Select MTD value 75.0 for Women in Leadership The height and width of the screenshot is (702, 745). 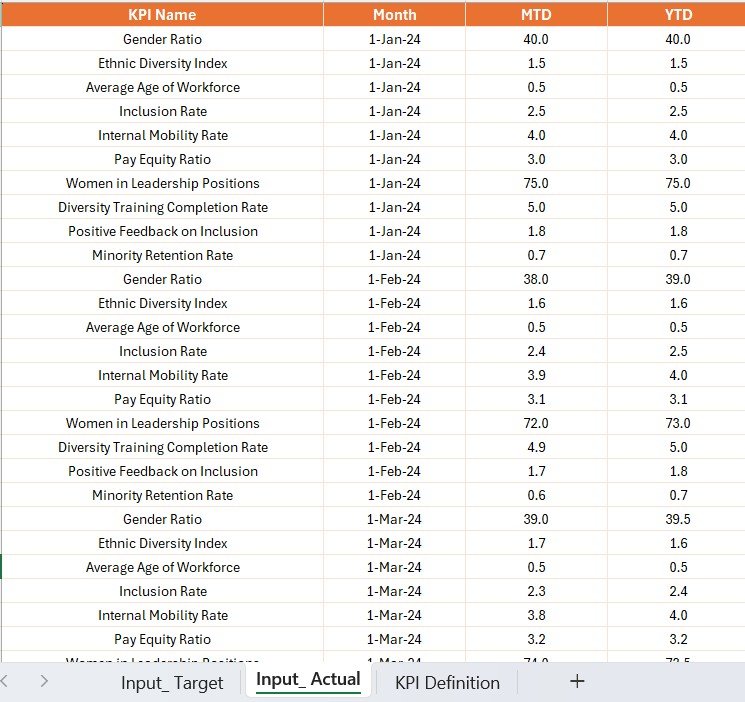coord(536,183)
